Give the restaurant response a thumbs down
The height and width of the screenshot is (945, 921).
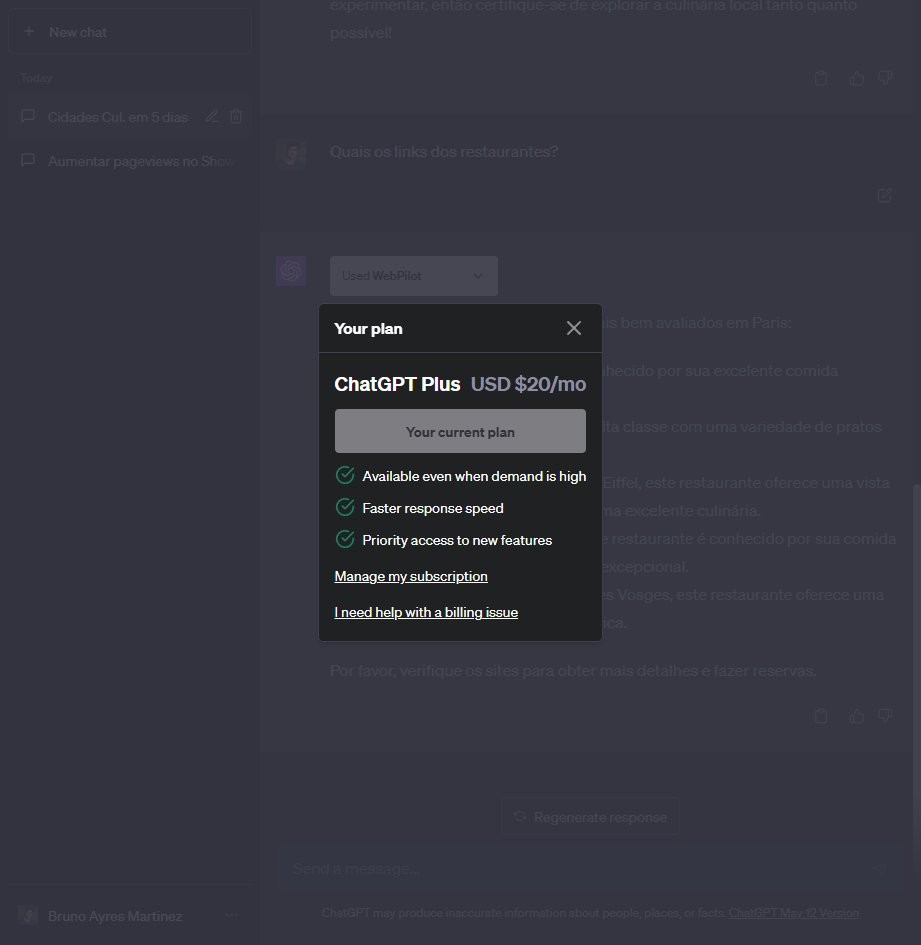(x=884, y=716)
